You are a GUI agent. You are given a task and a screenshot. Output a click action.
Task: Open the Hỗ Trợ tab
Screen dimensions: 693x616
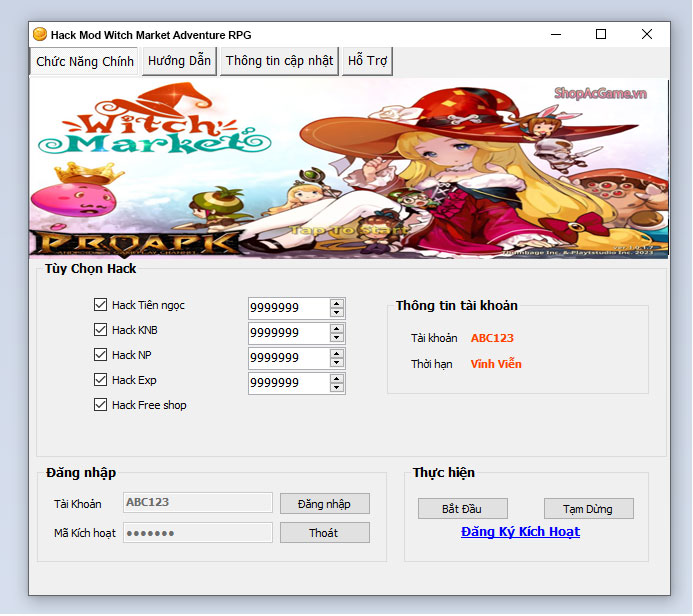coord(367,61)
